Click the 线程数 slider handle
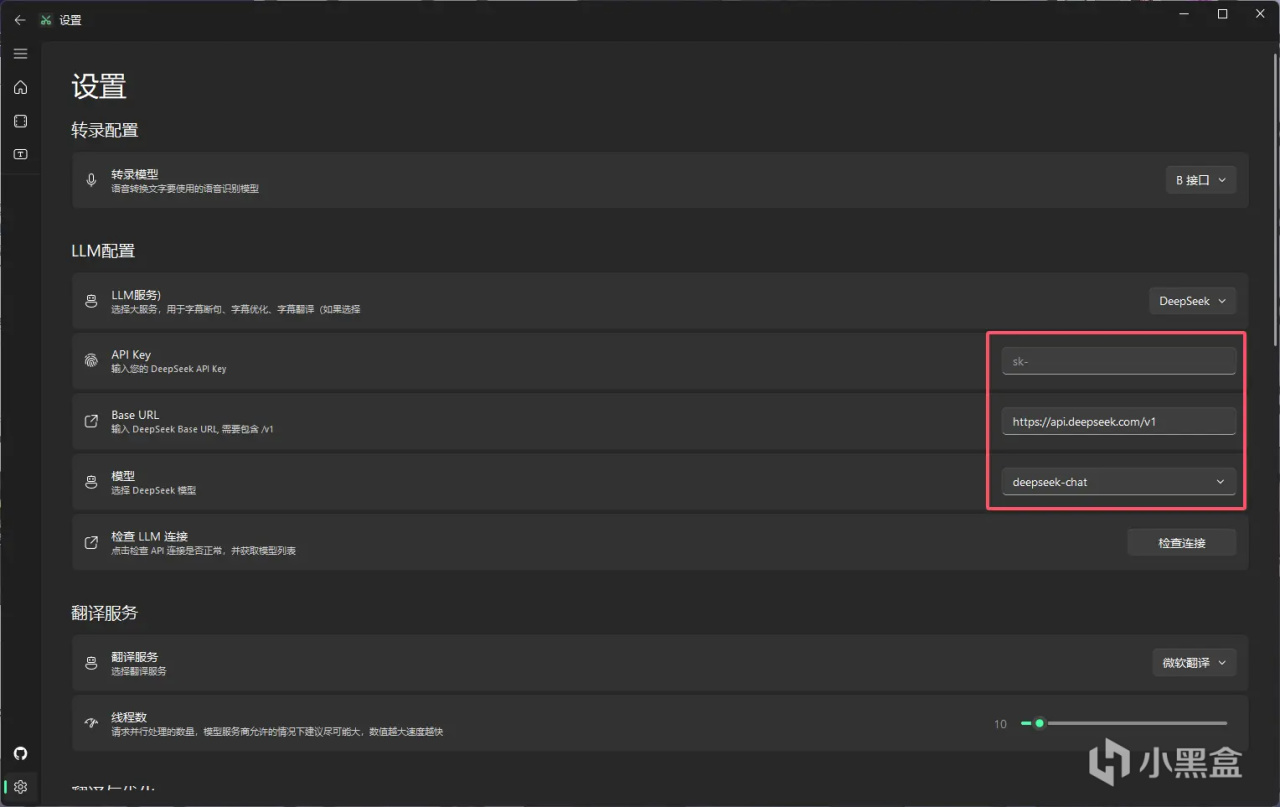Image resolution: width=1280 pixels, height=807 pixels. tap(1040, 723)
